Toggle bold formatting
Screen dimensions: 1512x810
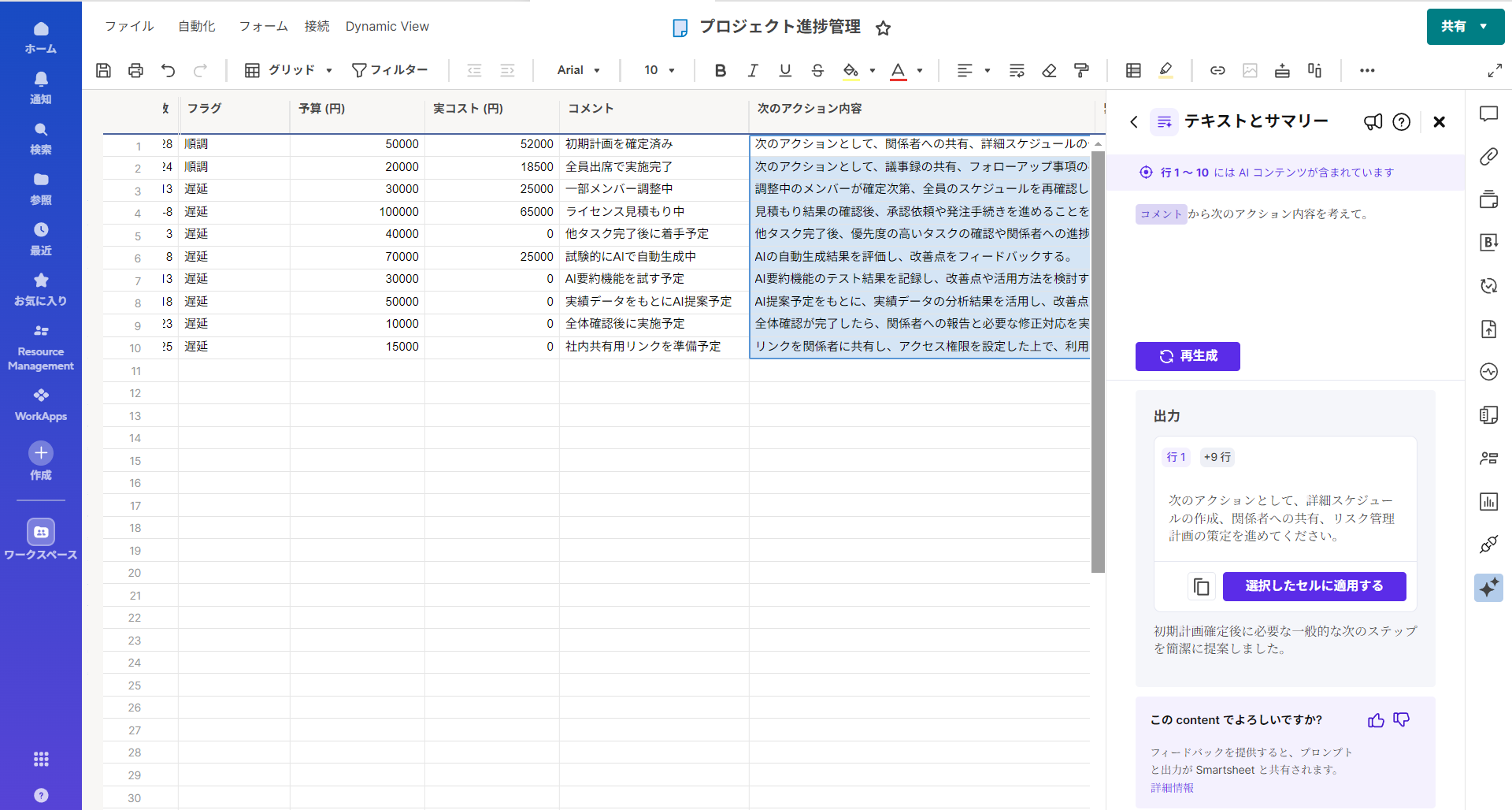point(720,70)
